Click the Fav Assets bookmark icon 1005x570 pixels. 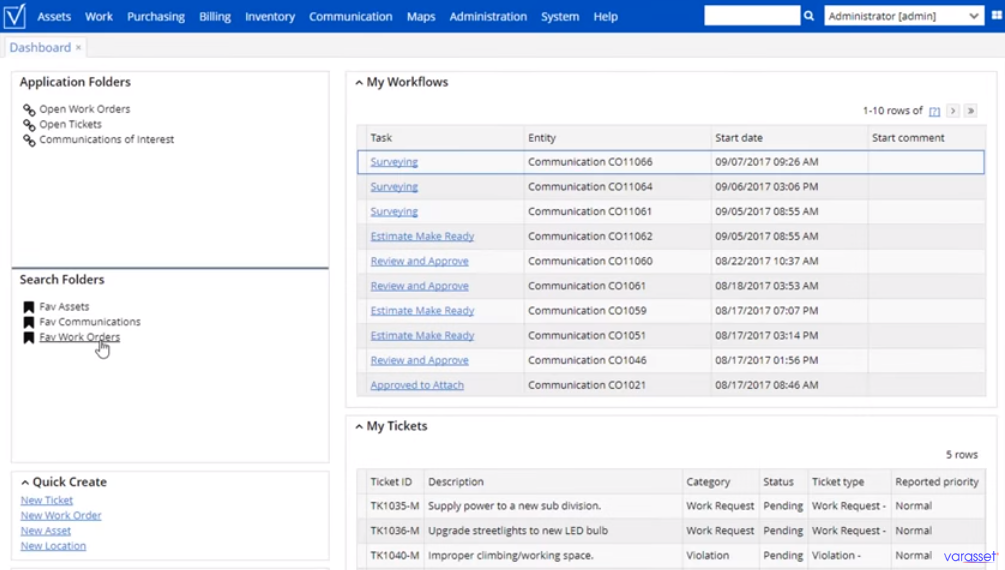click(29, 307)
